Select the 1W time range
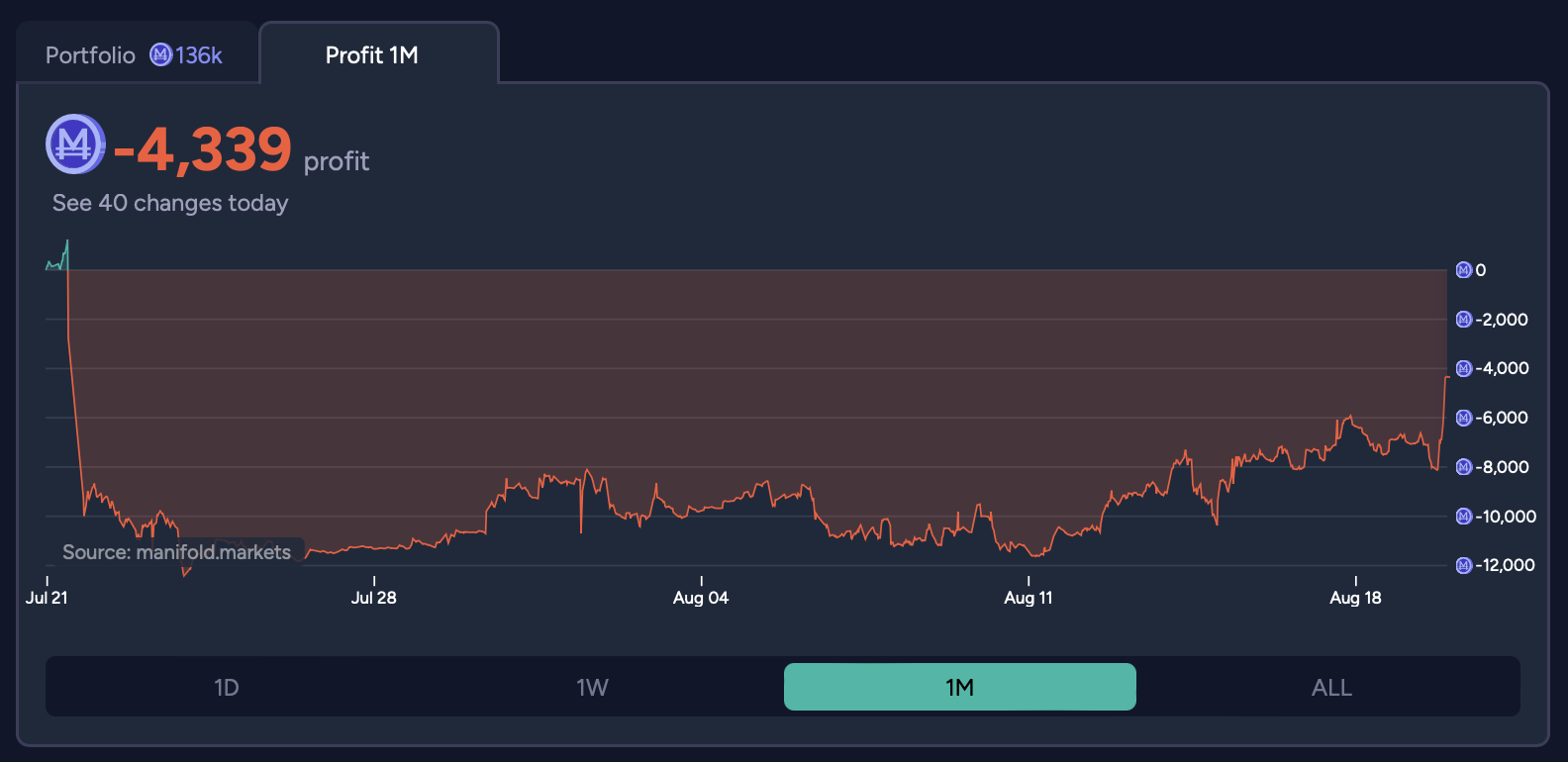The width and height of the screenshot is (1568, 762). 592,687
